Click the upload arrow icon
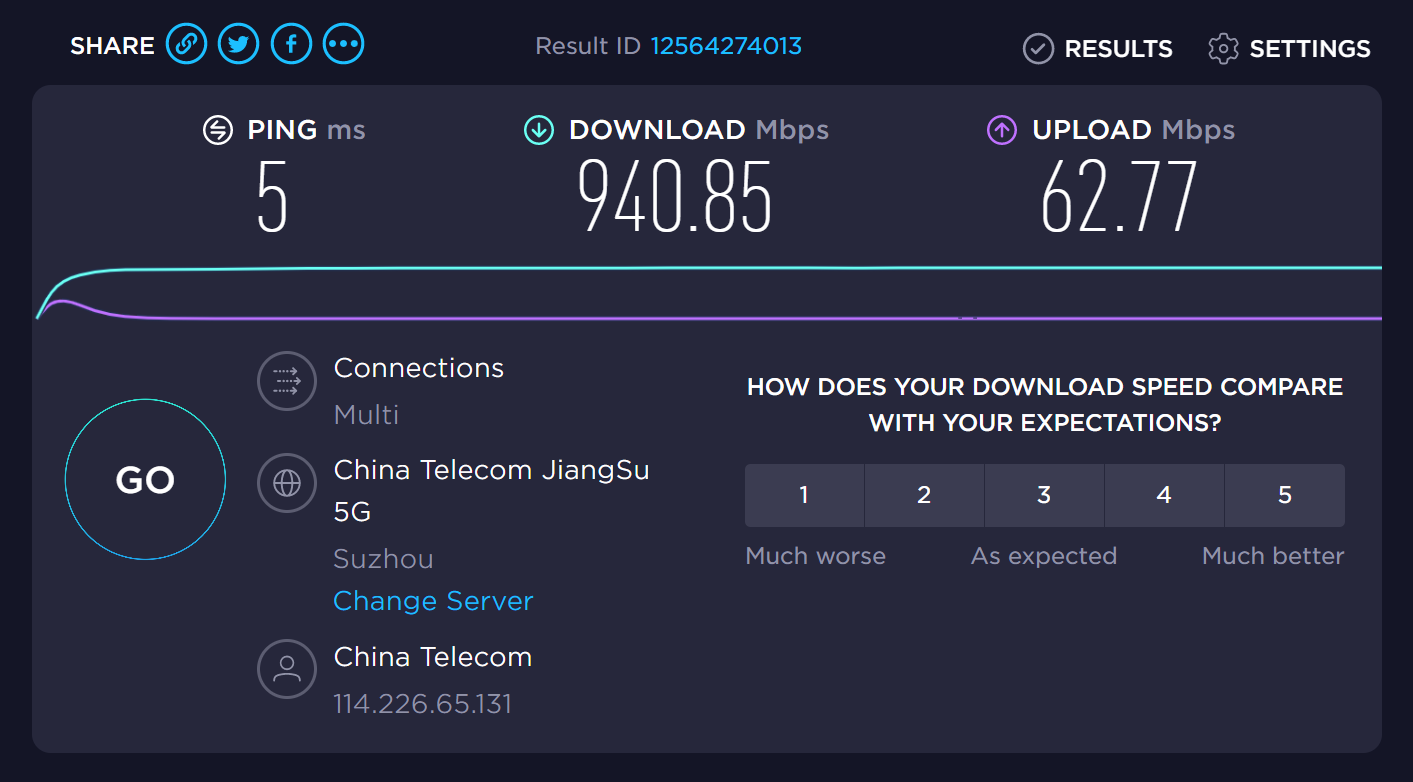Screen dimensions: 1413x782 pos(1002,130)
